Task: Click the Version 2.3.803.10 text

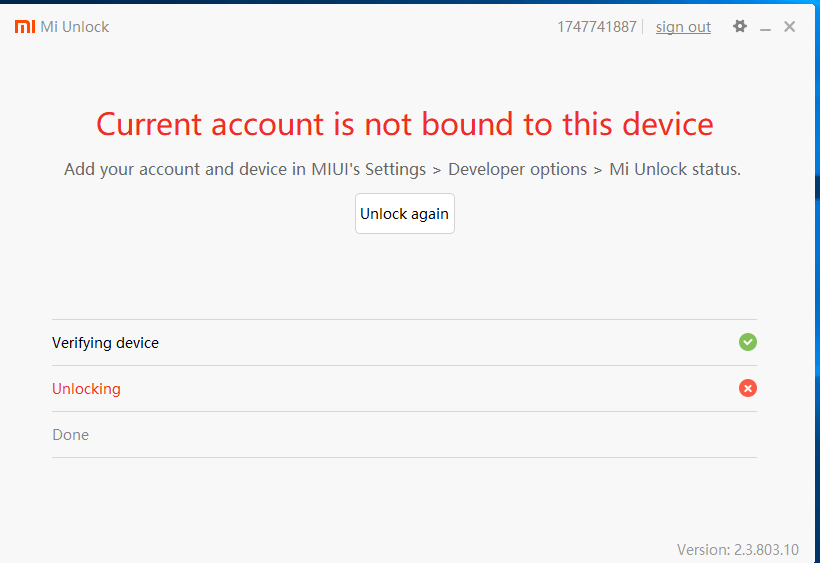Action: 738,549
